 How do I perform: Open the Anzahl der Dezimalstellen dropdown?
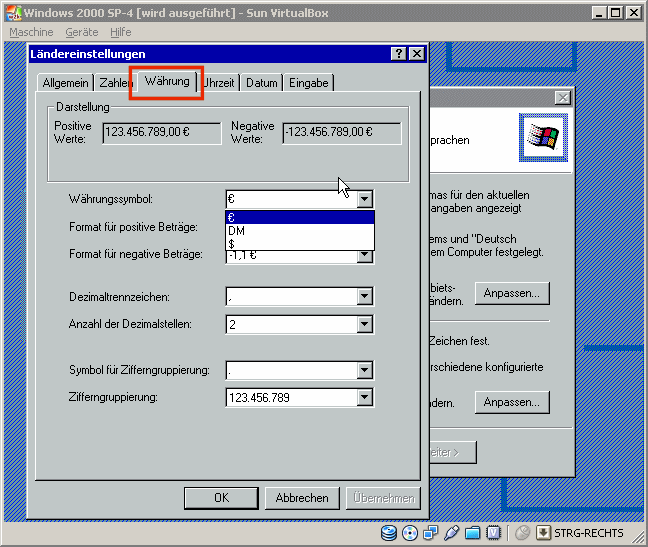click(x=365, y=325)
